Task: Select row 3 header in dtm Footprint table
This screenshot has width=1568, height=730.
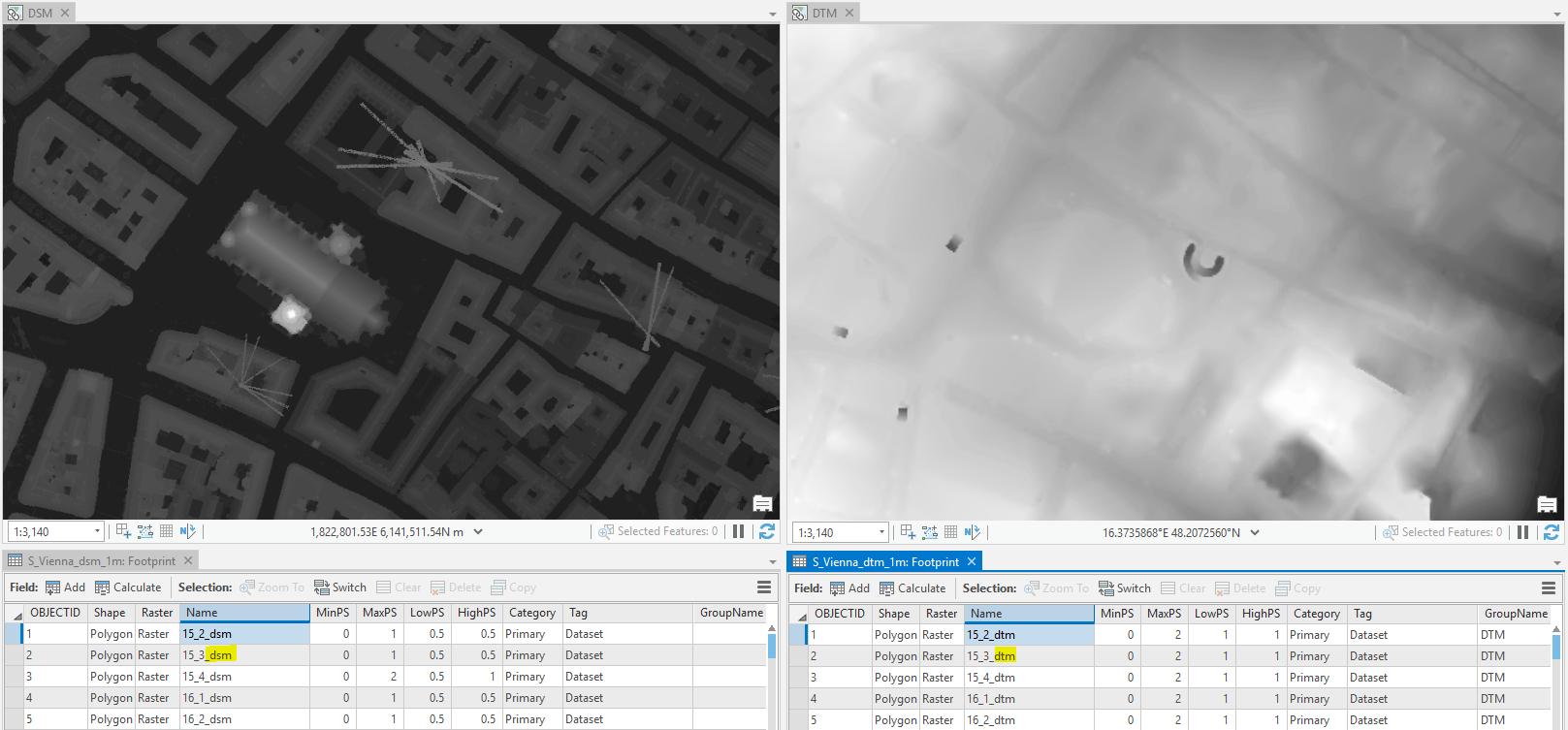Action: [x=797, y=678]
